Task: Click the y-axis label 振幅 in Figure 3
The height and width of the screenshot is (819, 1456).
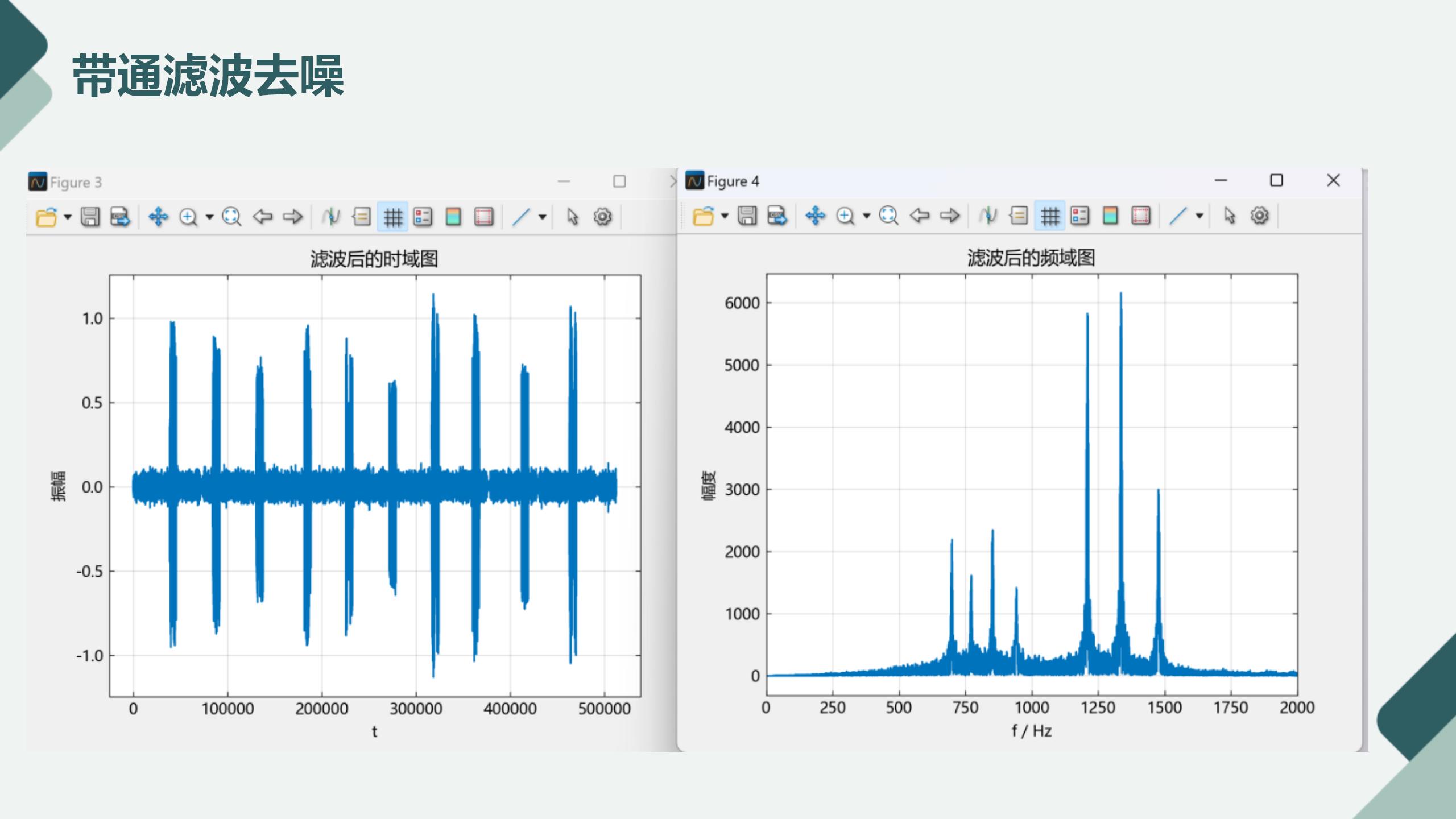Action: coord(59,486)
